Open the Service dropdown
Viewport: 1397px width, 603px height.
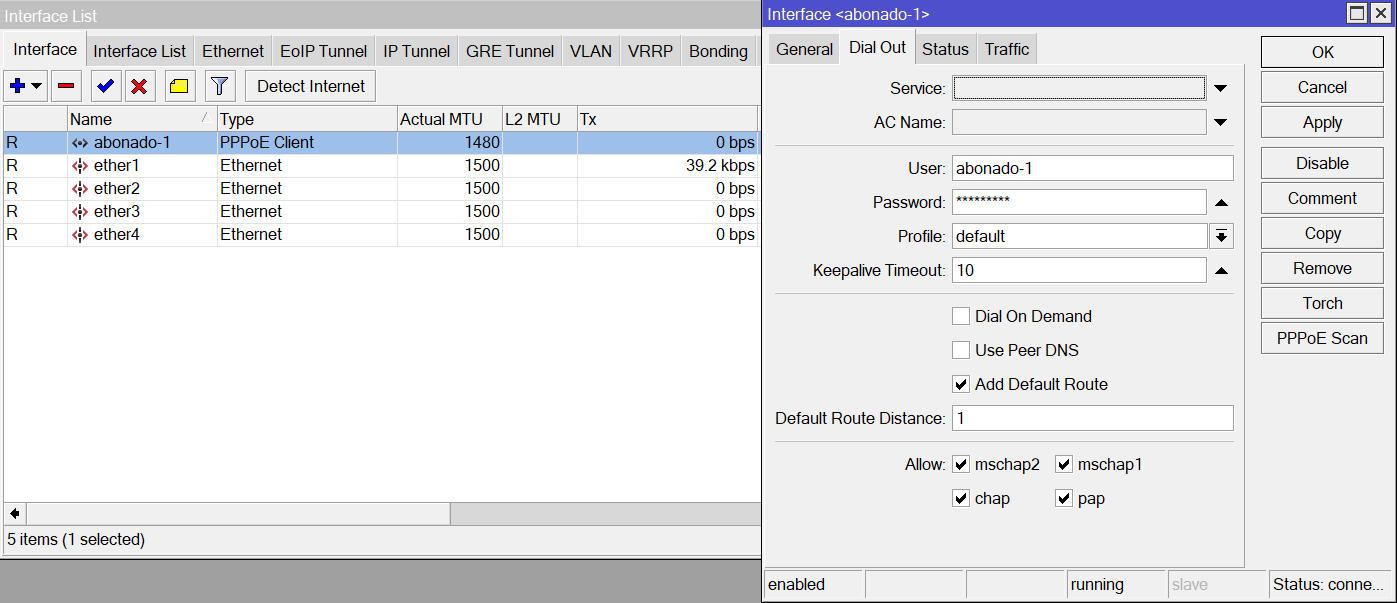(x=1220, y=87)
